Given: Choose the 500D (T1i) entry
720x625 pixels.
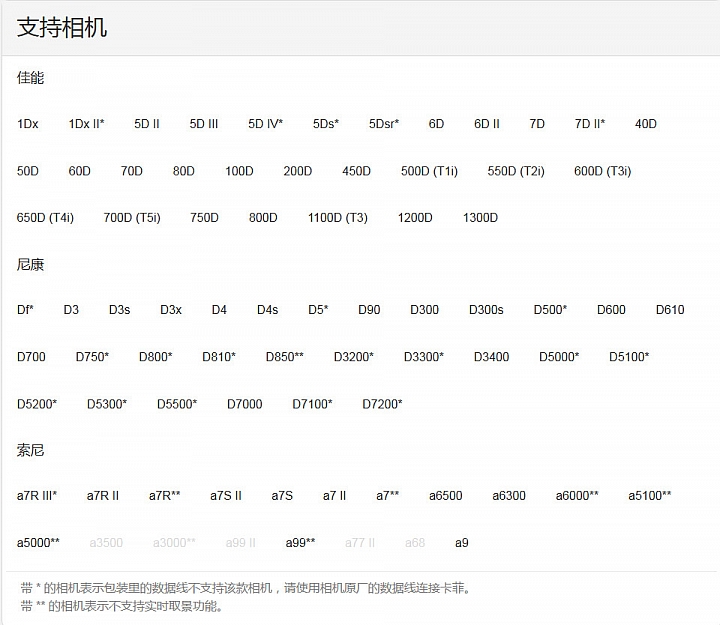Looking at the screenshot, I should click(x=429, y=171).
